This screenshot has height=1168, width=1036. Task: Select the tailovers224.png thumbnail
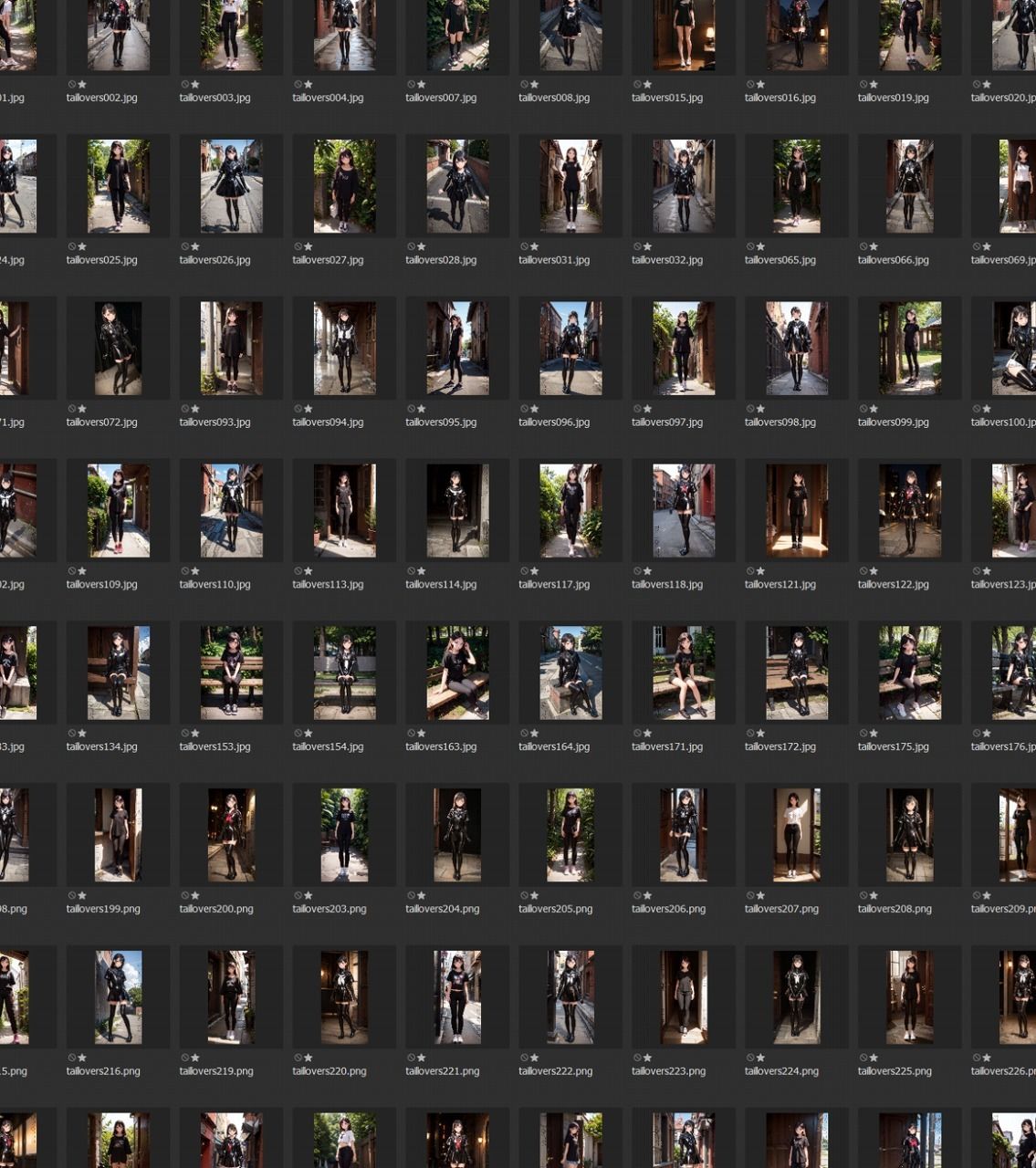(x=797, y=997)
